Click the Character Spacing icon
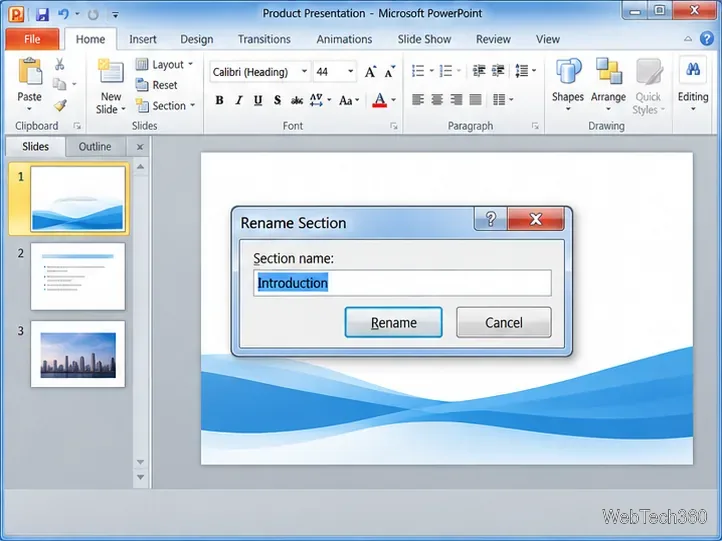Viewport: 722px width, 541px height. [316, 99]
